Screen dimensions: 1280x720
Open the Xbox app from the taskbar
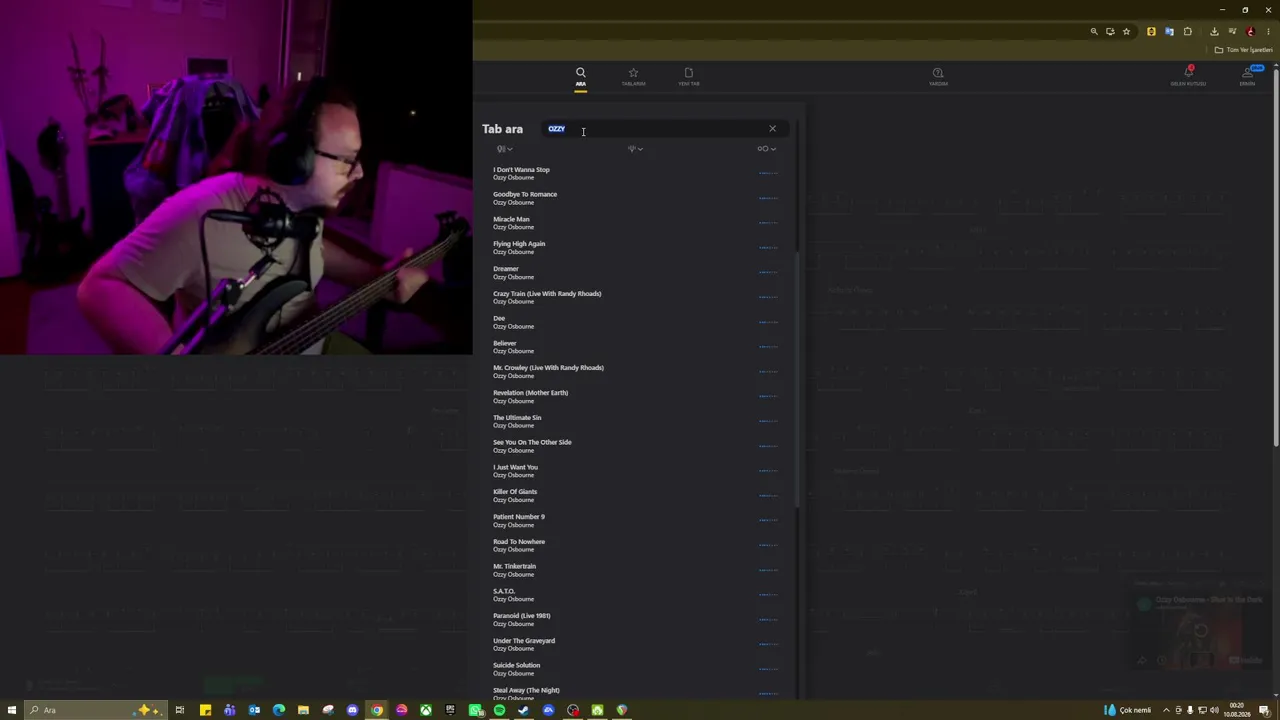click(x=426, y=710)
